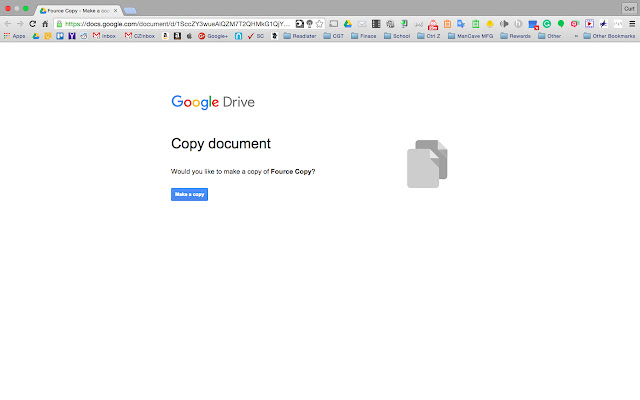Expand the Ctrl Z bookmarks folder
This screenshot has height=400, width=640.
point(429,36)
